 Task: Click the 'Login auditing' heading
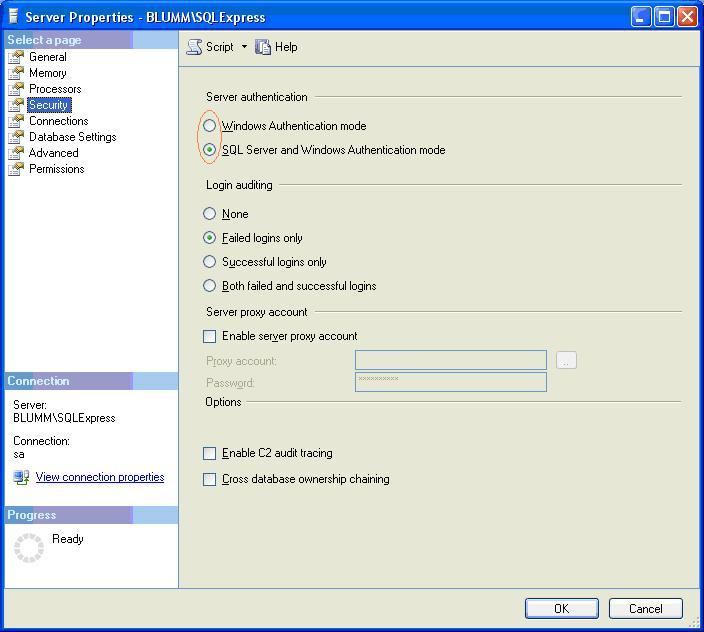coord(239,185)
